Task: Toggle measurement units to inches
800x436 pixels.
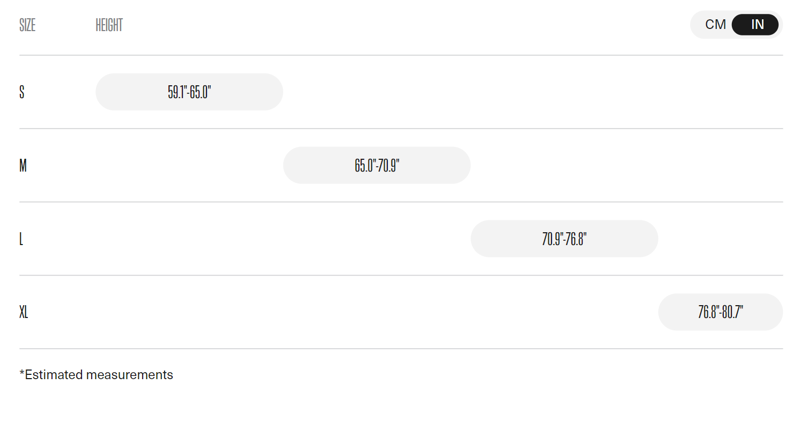Action: pyautogui.click(x=756, y=25)
